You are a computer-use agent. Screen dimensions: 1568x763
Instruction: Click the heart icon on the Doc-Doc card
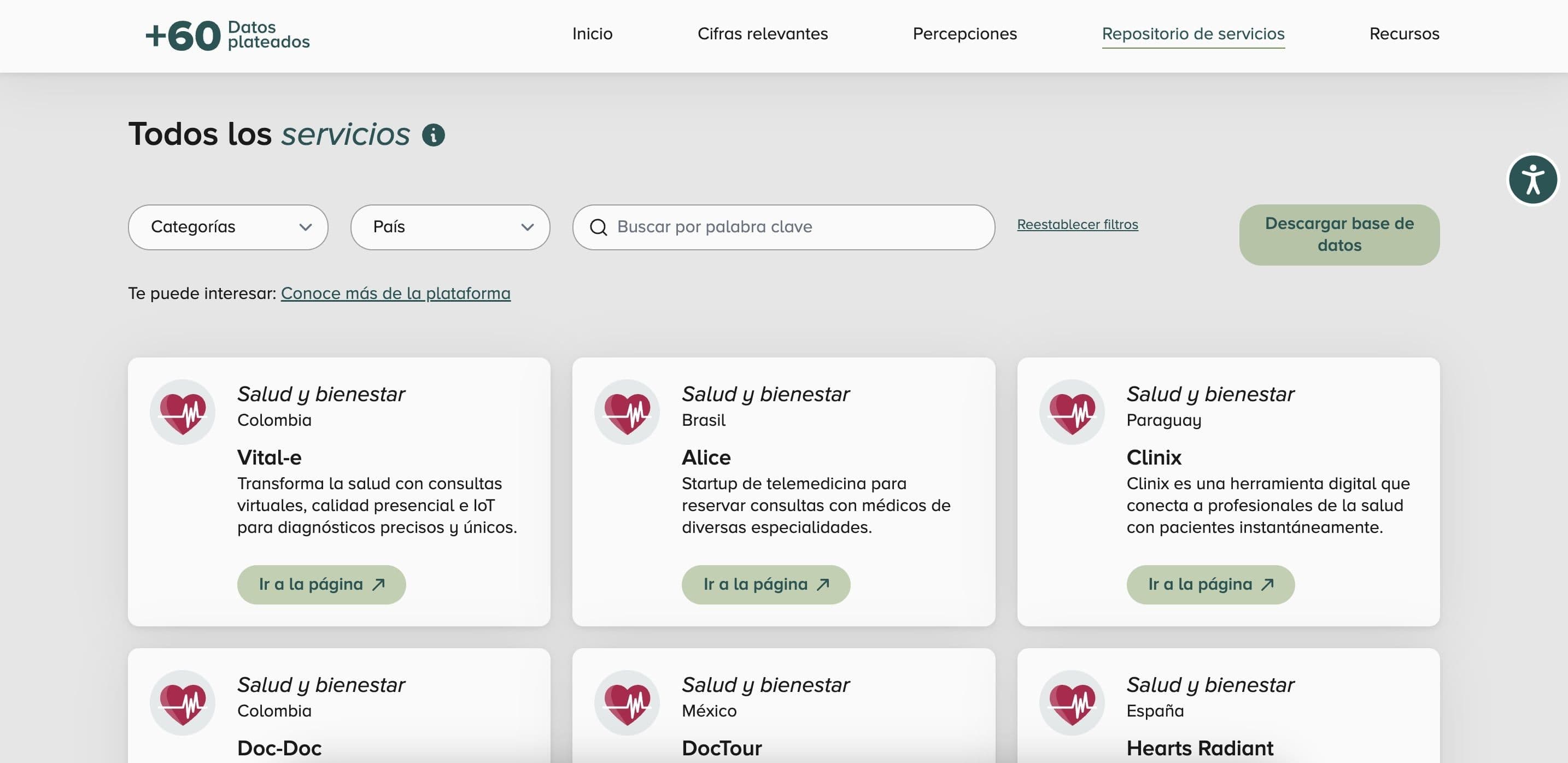pyautogui.click(x=183, y=703)
